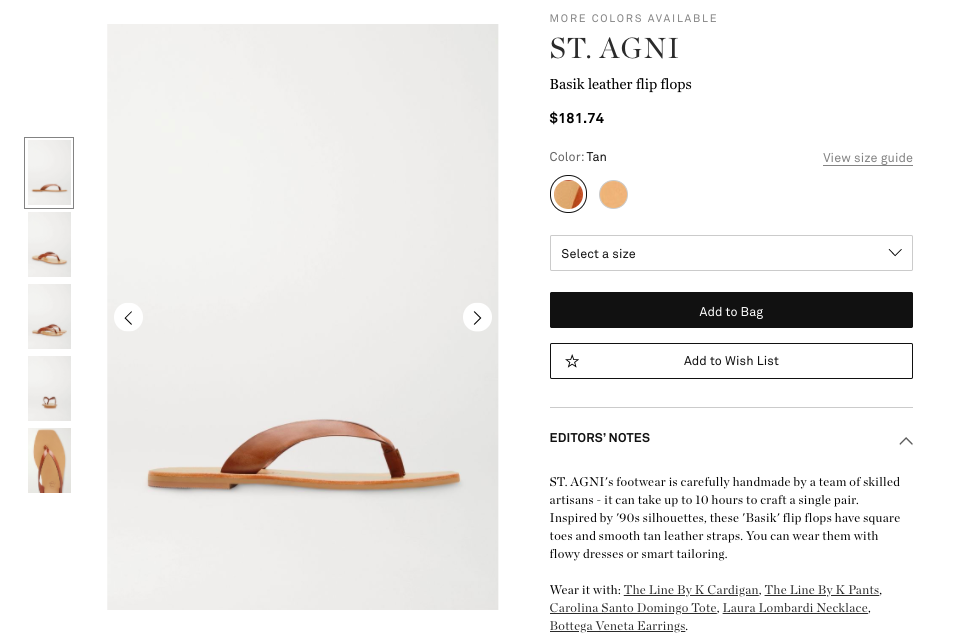The image size is (955, 637).
Task: Add item to Wish List
Action: [x=731, y=361]
